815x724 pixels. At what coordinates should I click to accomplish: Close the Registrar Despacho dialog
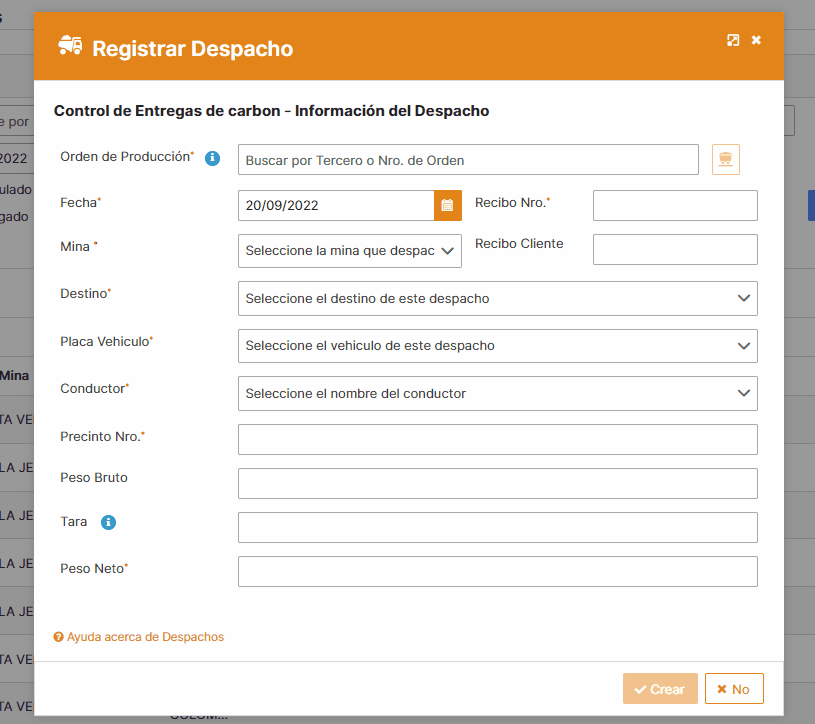[756, 40]
